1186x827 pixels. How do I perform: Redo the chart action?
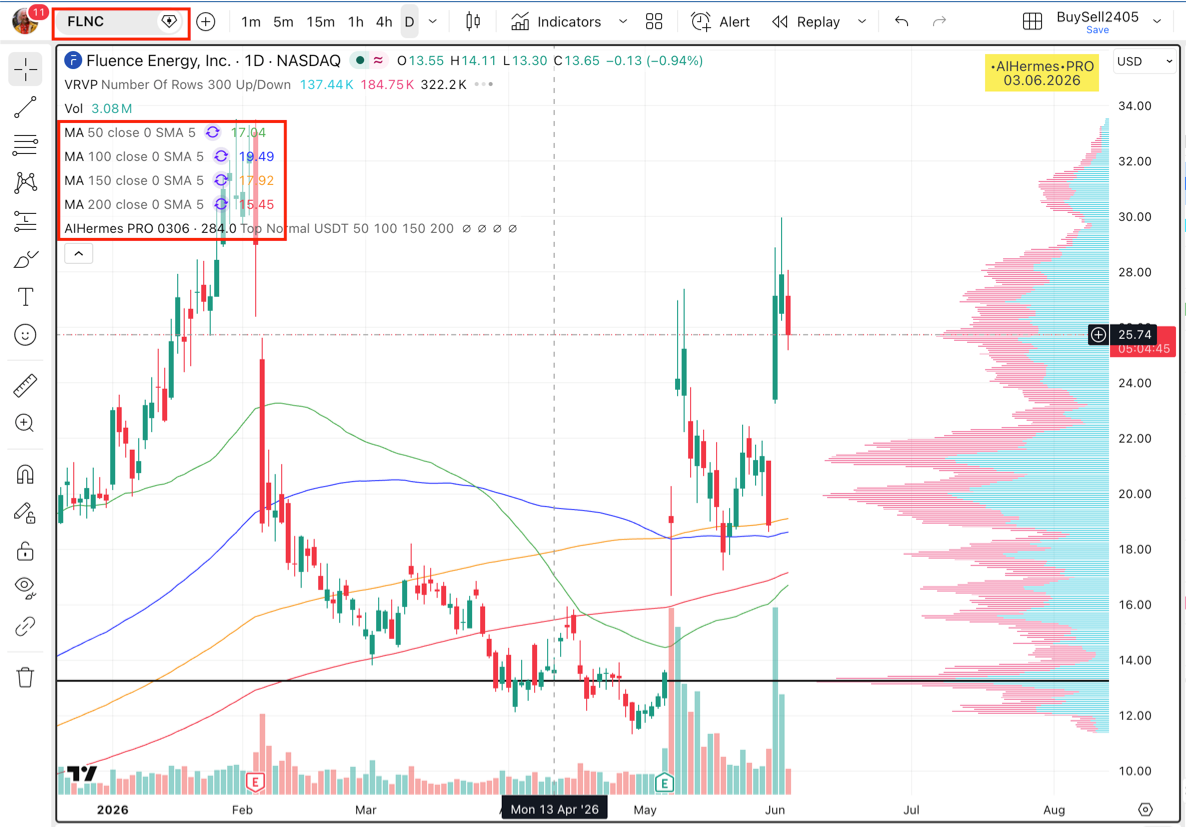(939, 22)
